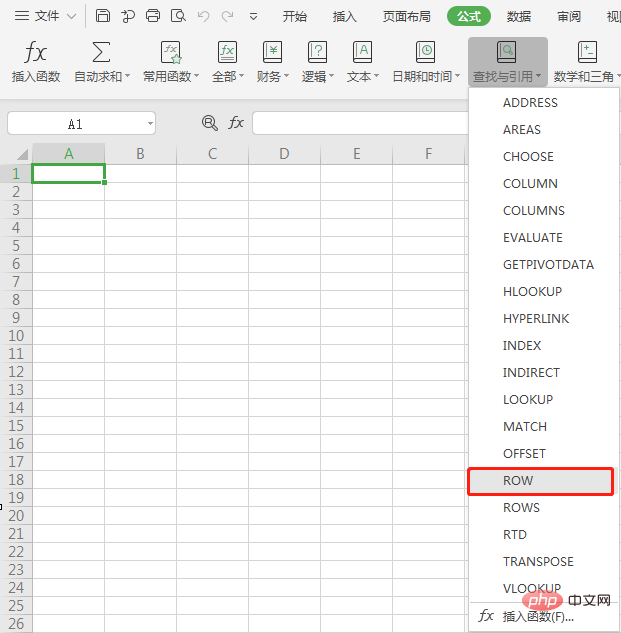Expand the Text functions dropdown
Viewport: 621px width, 633px height.
point(363,62)
